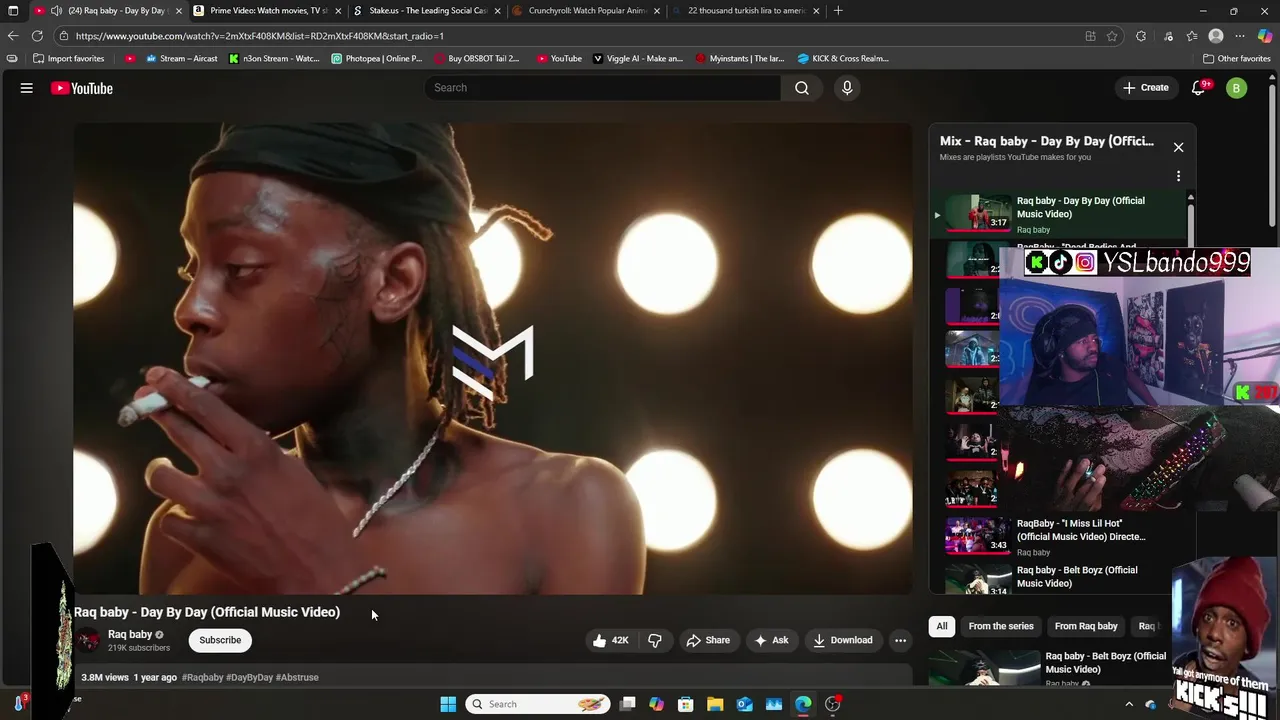Close the Mix playlist panel
Image resolution: width=1280 pixels, height=720 pixels.
(1178, 147)
